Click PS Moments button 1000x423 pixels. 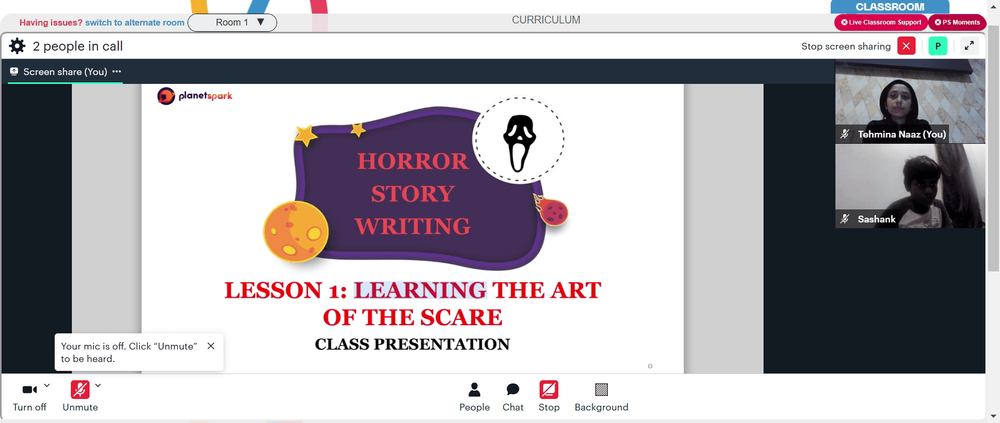tap(957, 22)
